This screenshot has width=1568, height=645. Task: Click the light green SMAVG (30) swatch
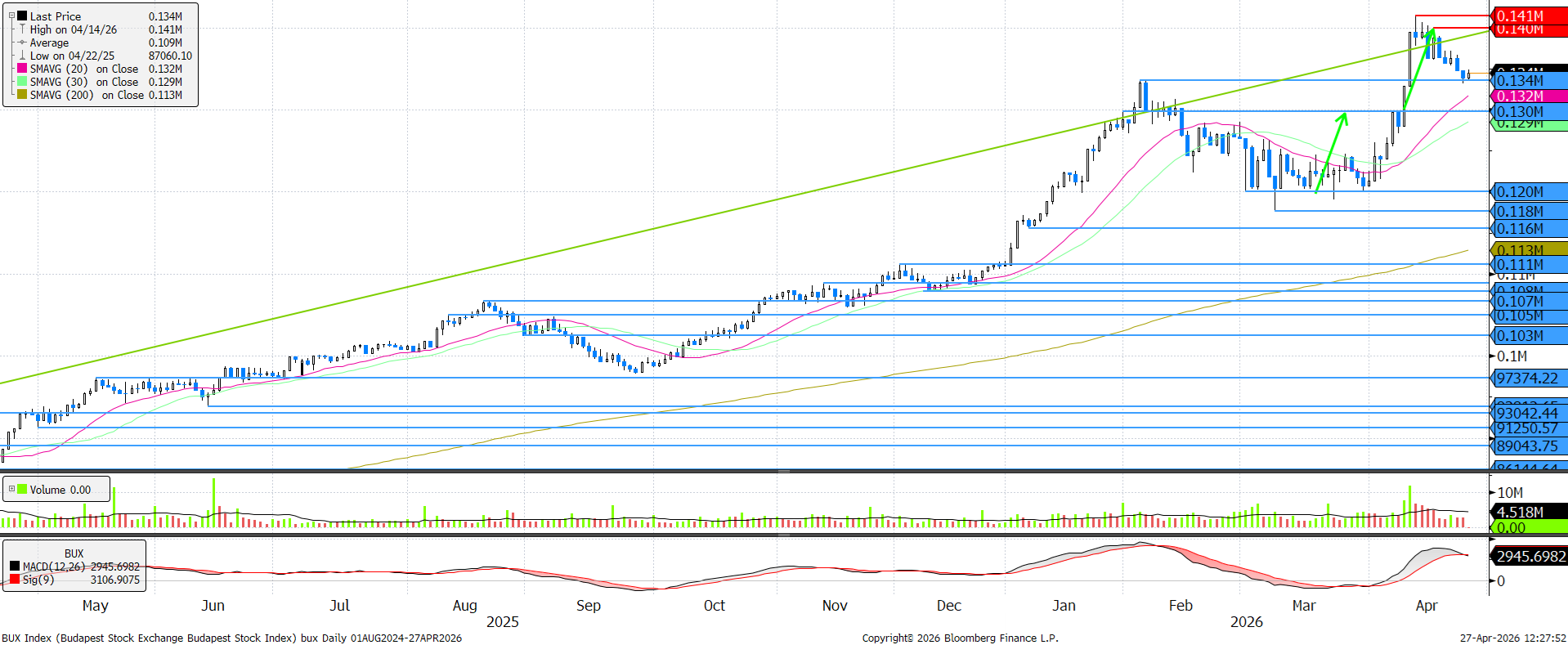tap(22, 82)
